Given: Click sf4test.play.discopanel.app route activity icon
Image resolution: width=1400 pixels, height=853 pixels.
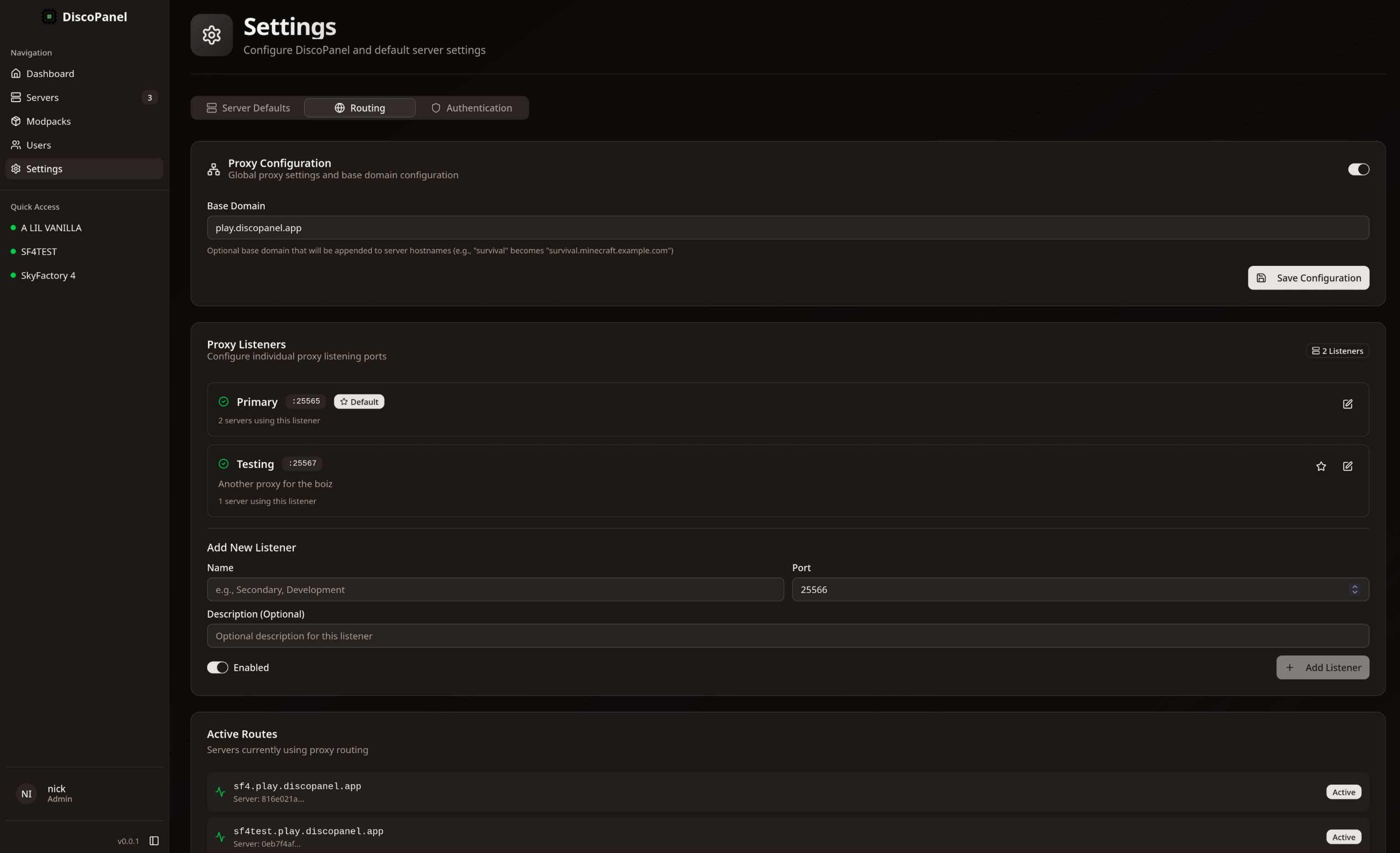Looking at the screenshot, I should 220,837.
